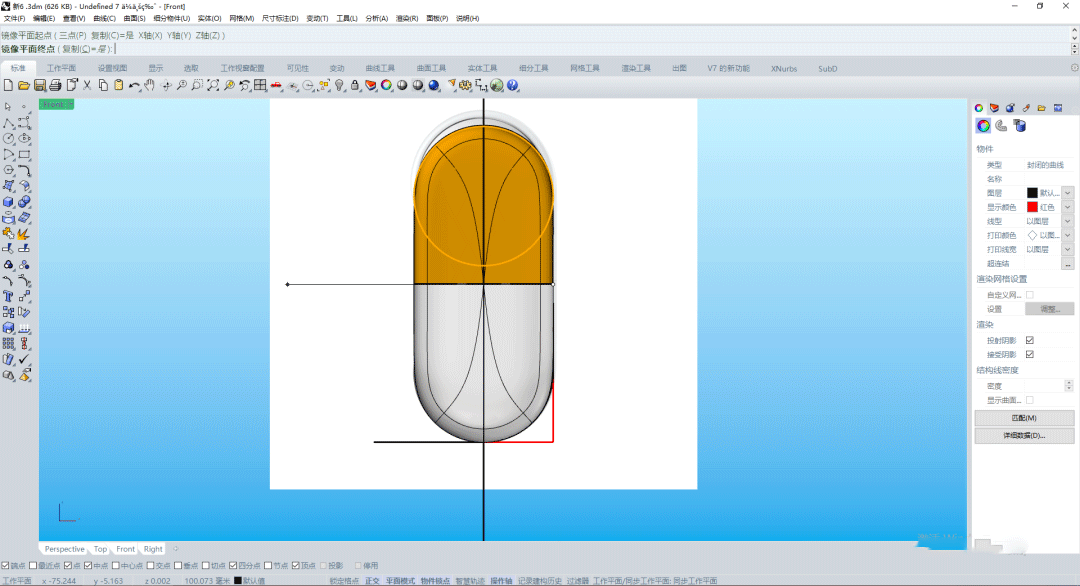The image size is (1080, 586).
Task: Expand the 图层 layer dropdown
Action: coord(1068,193)
